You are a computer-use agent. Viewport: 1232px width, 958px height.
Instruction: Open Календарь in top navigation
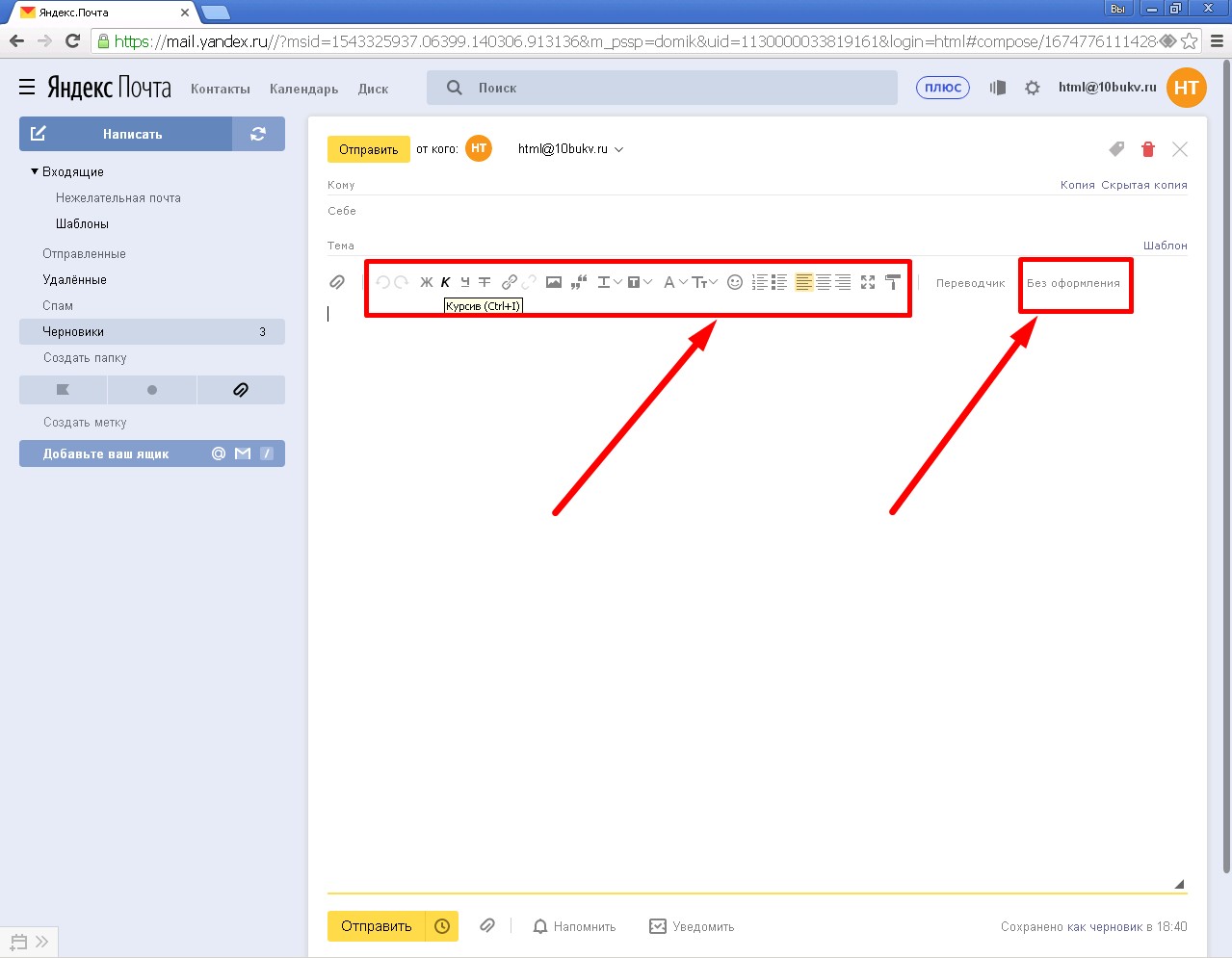304,89
